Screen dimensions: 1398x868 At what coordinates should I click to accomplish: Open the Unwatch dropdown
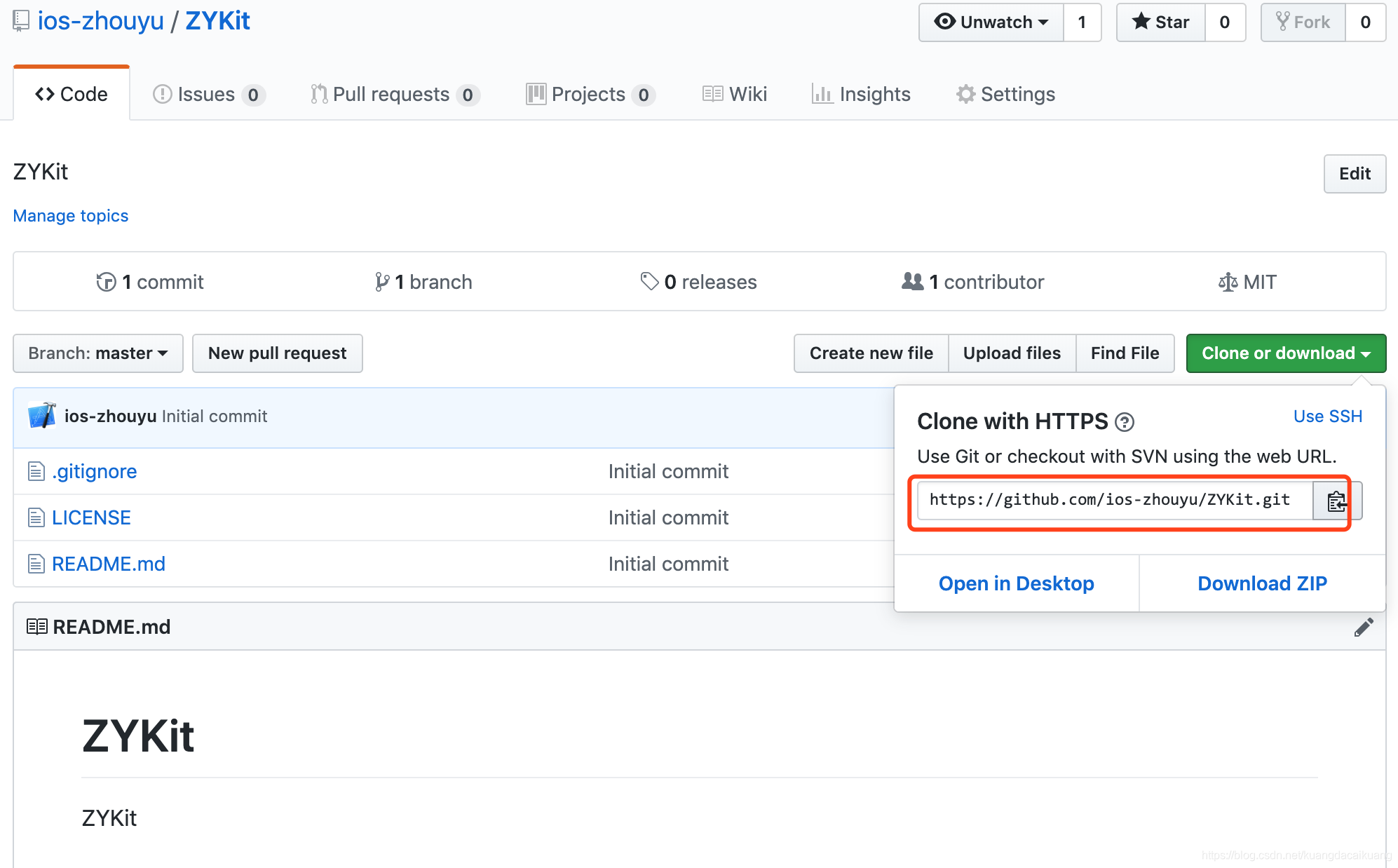[991, 22]
